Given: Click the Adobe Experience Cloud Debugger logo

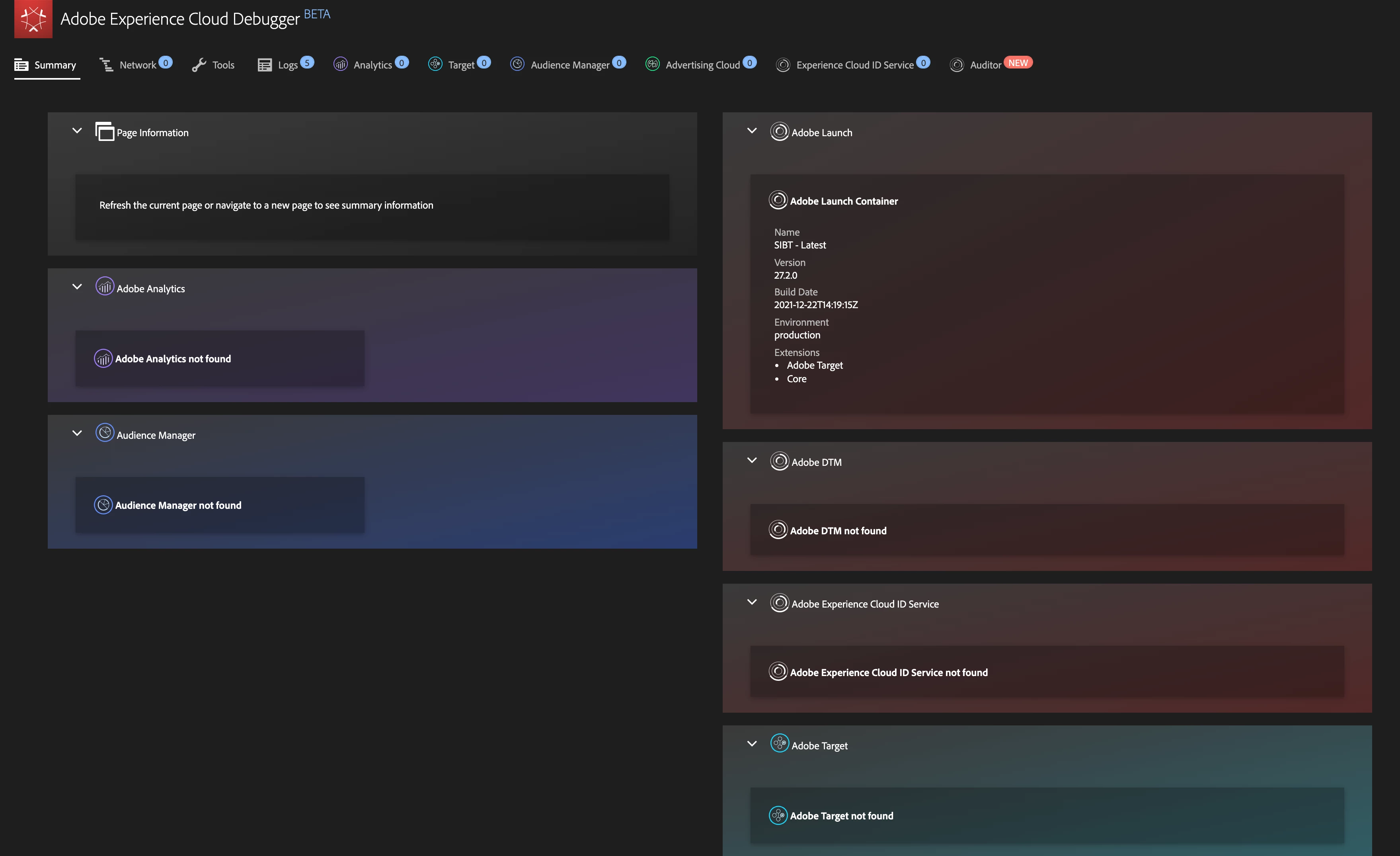Looking at the screenshot, I should 33,19.
